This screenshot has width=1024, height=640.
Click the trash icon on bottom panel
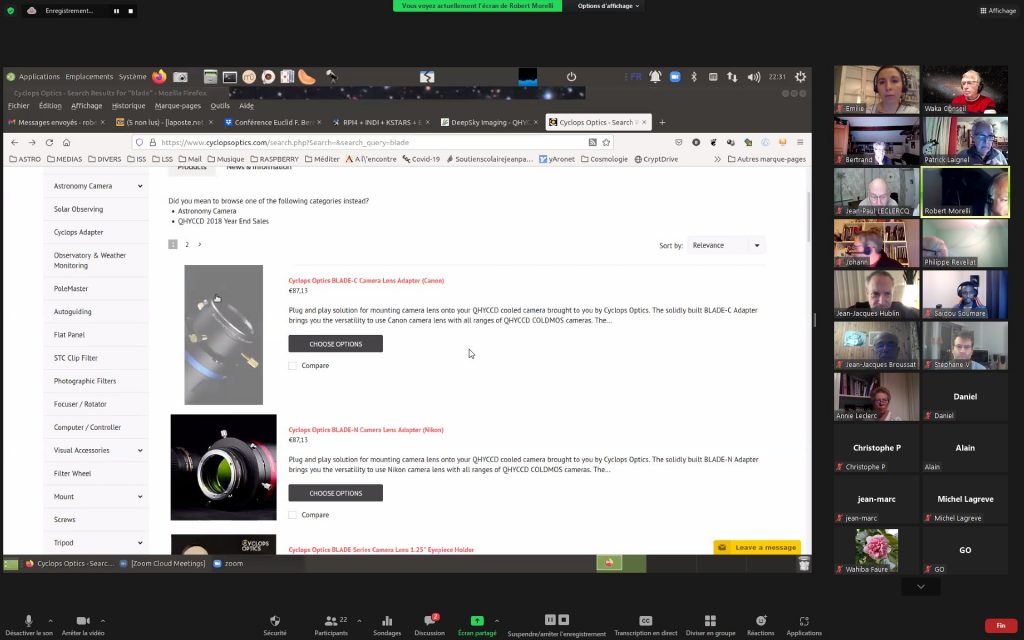click(804, 564)
